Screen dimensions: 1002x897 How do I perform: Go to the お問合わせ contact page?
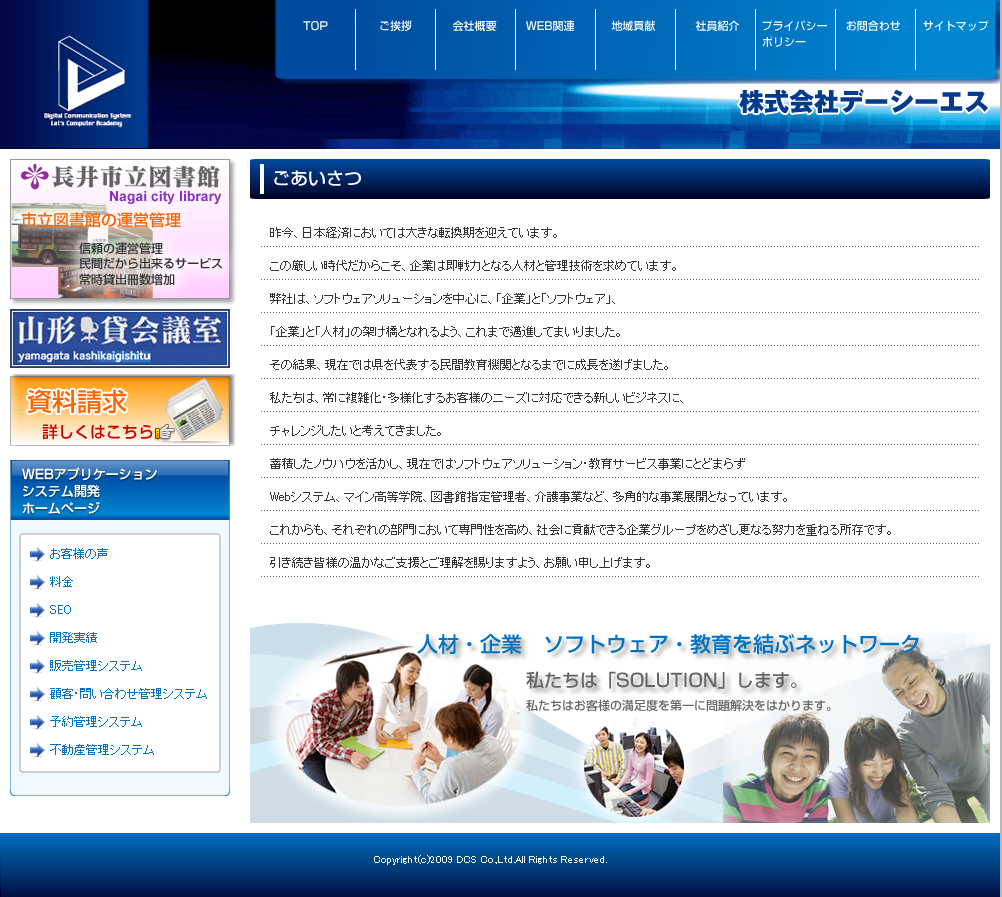coord(873,27)
